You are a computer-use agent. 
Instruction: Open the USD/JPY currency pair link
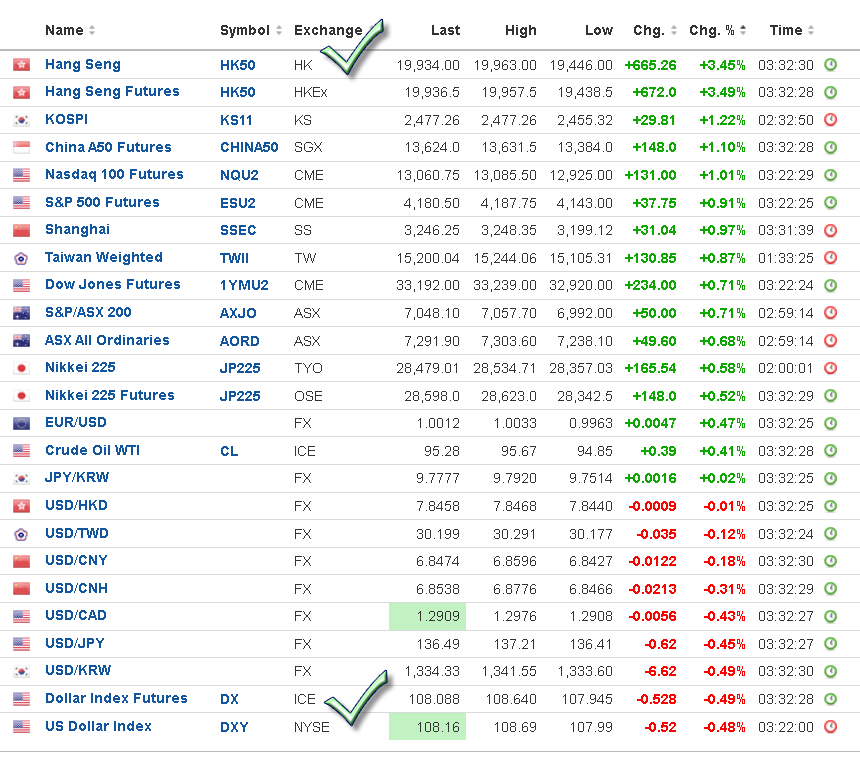click(75, 643)
